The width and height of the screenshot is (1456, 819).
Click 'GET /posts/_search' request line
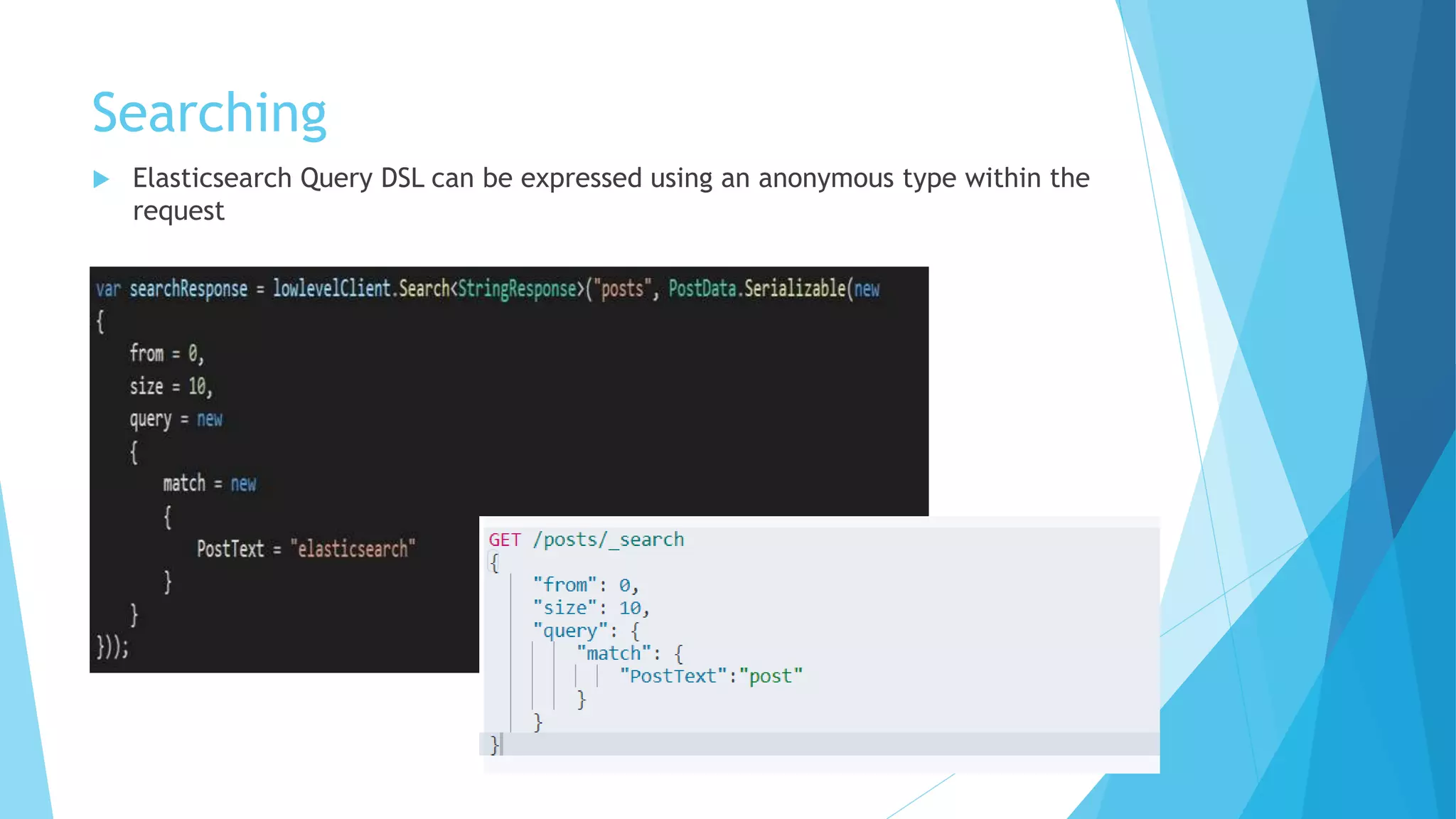point(586,540)
